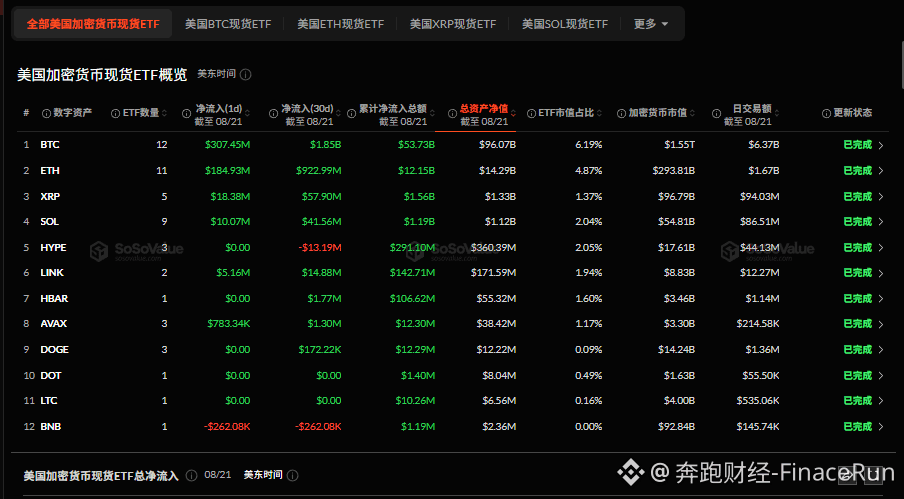Click the 已完成 status in BTC row
904x499 pixels.
857,145
